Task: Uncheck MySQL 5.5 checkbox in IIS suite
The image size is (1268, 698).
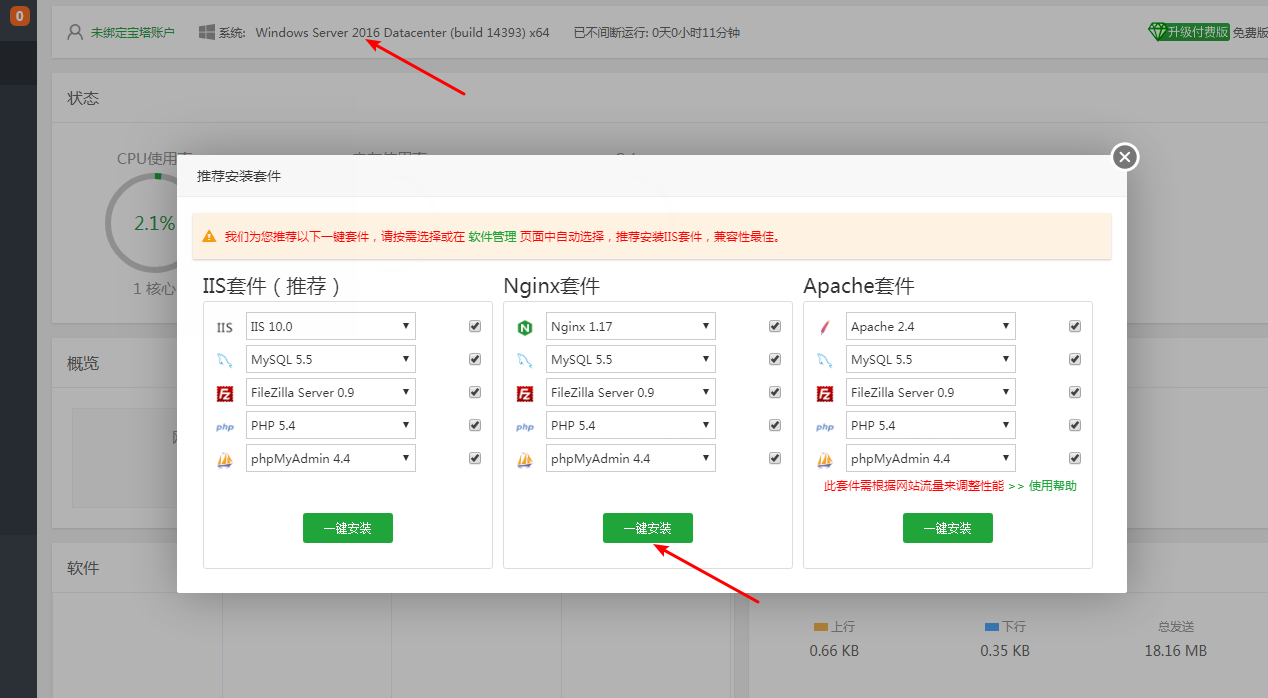Action: pos(475,359)
